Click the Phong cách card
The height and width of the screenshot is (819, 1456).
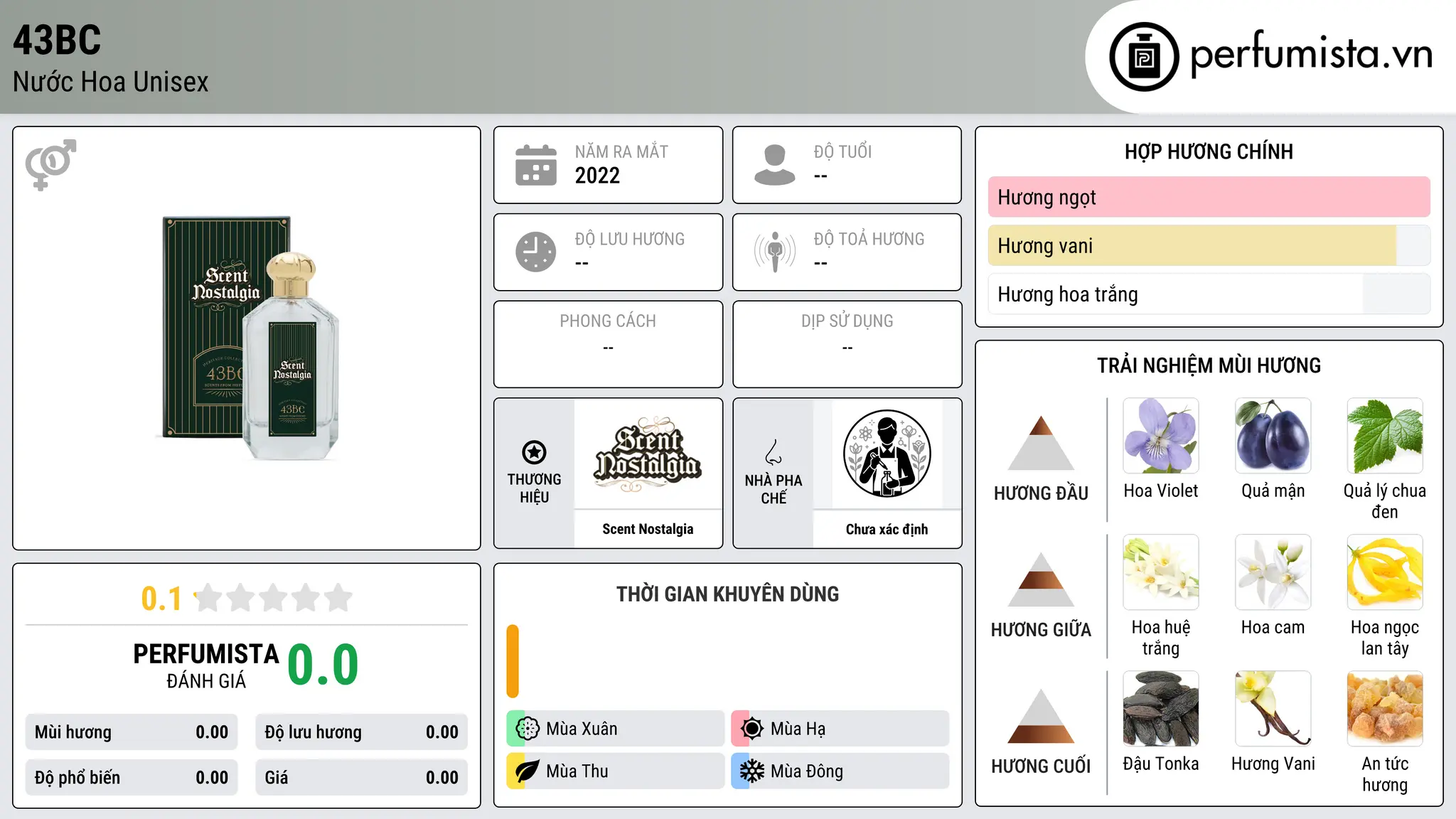[x=608, y=344]
